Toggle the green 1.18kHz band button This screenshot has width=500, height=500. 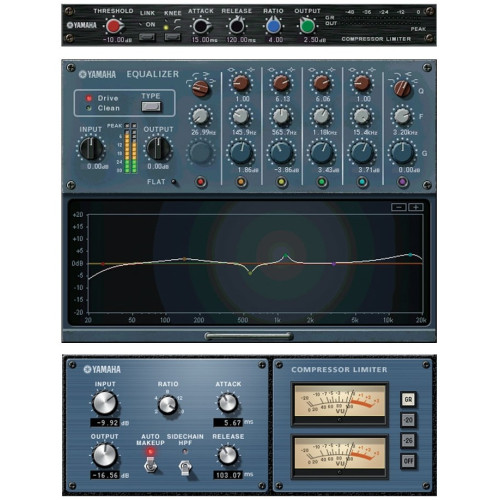click(322, 182)
